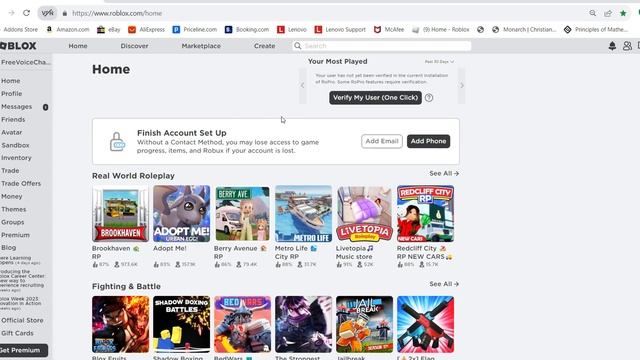Viewport: 640px width, 360px height.
Task: Open the Blox Fruits game thumbnail
Action: pos(120,324)
